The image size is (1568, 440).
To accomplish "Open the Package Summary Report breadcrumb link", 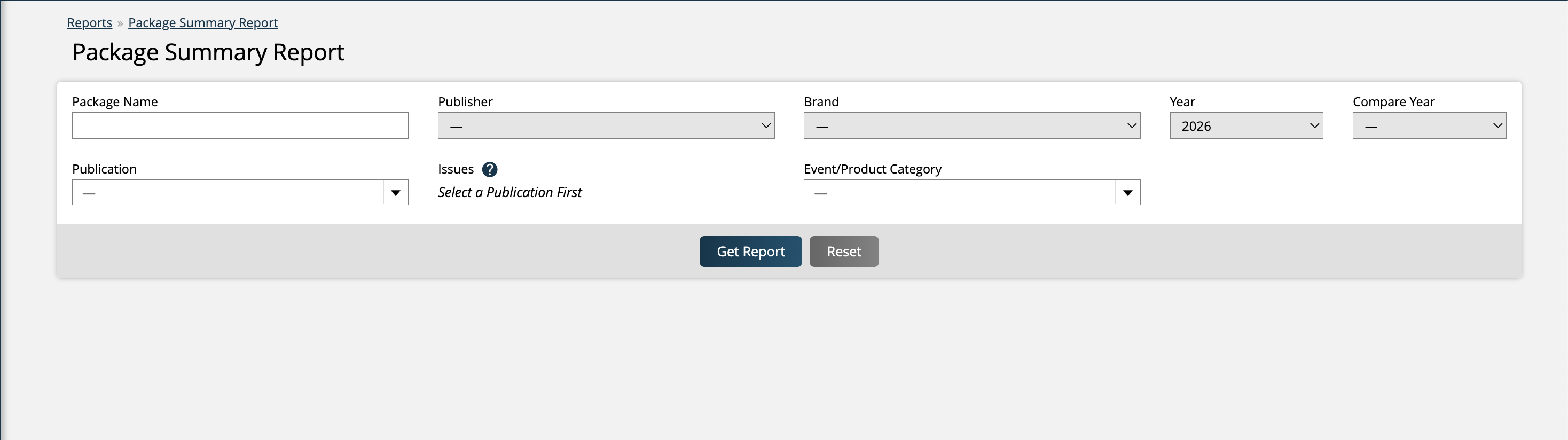I will [x=203, y=22].
